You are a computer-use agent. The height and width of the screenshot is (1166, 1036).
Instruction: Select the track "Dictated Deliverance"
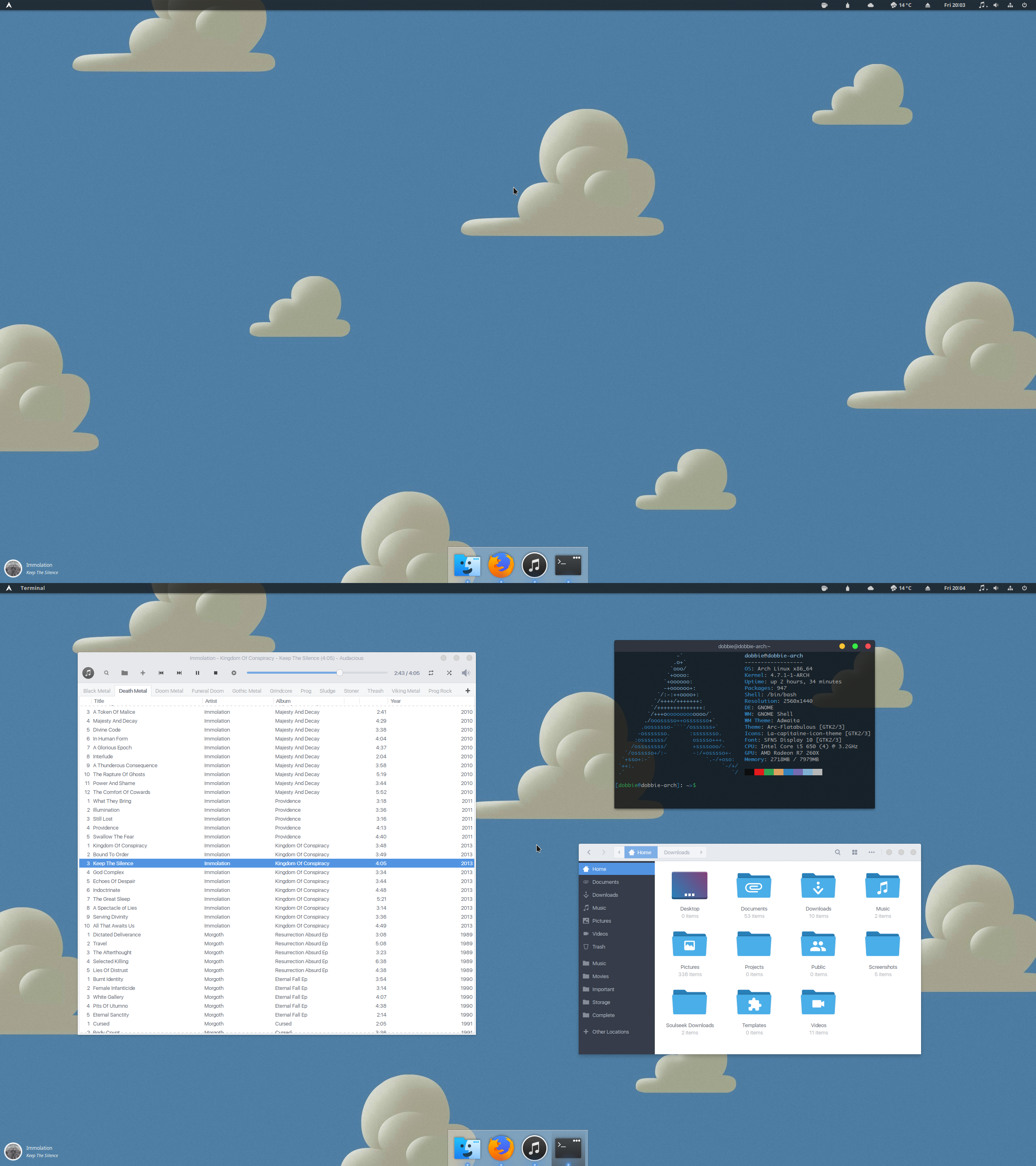point(276,934)
